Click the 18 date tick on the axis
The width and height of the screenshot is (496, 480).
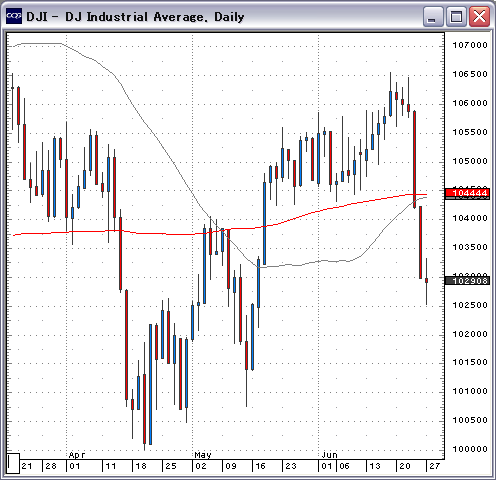tap(141, 466)
